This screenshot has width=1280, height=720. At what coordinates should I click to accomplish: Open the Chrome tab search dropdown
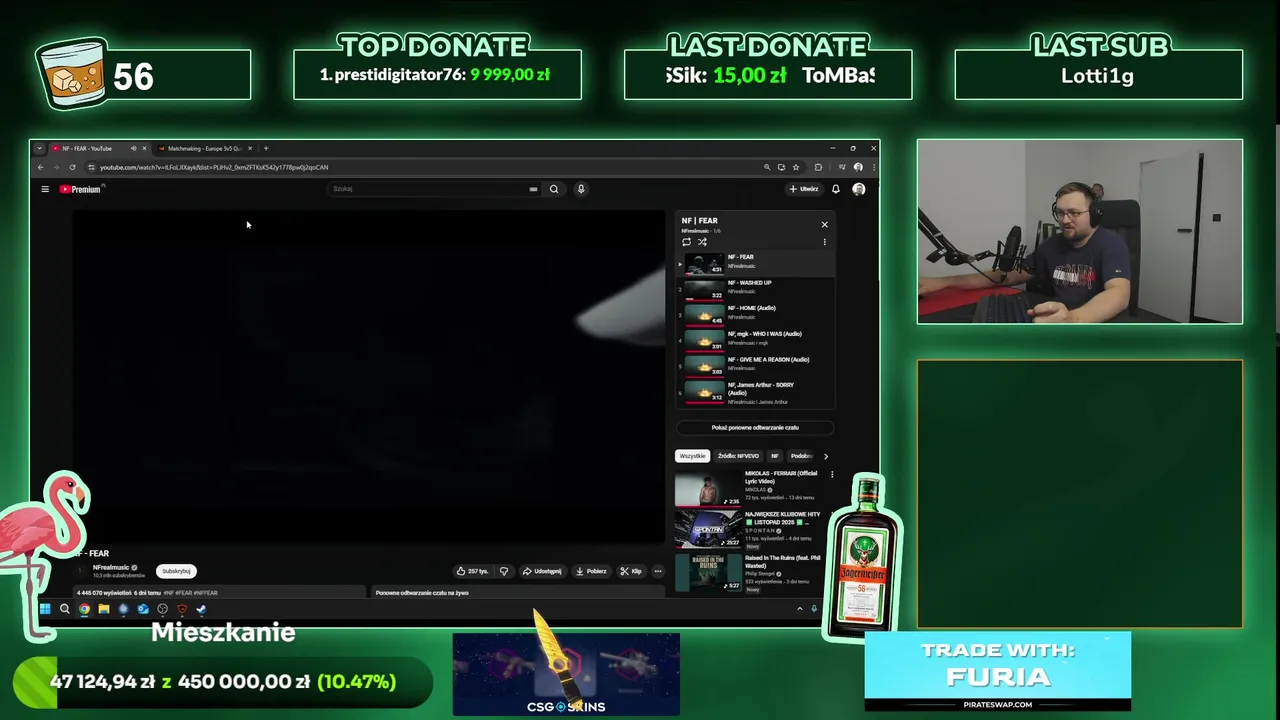click(x=39, y=148)
